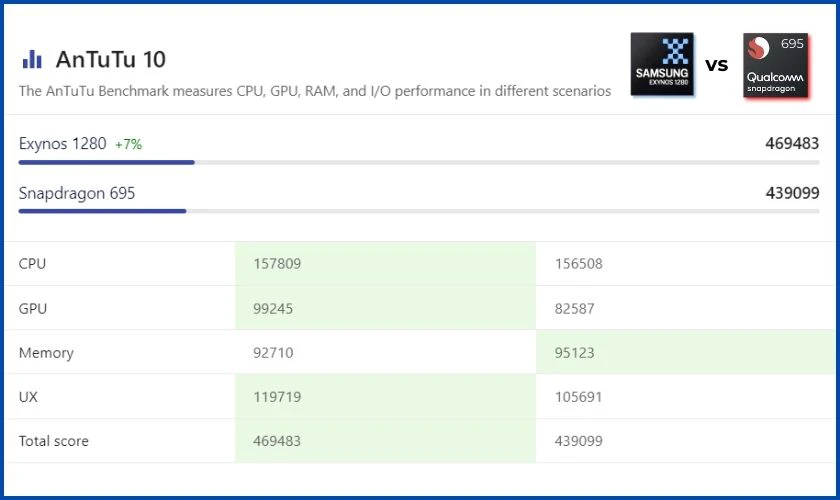This screenshot has width=840, height=500.
Task: Click the Memory value 95123
Action: pos(574,353)
